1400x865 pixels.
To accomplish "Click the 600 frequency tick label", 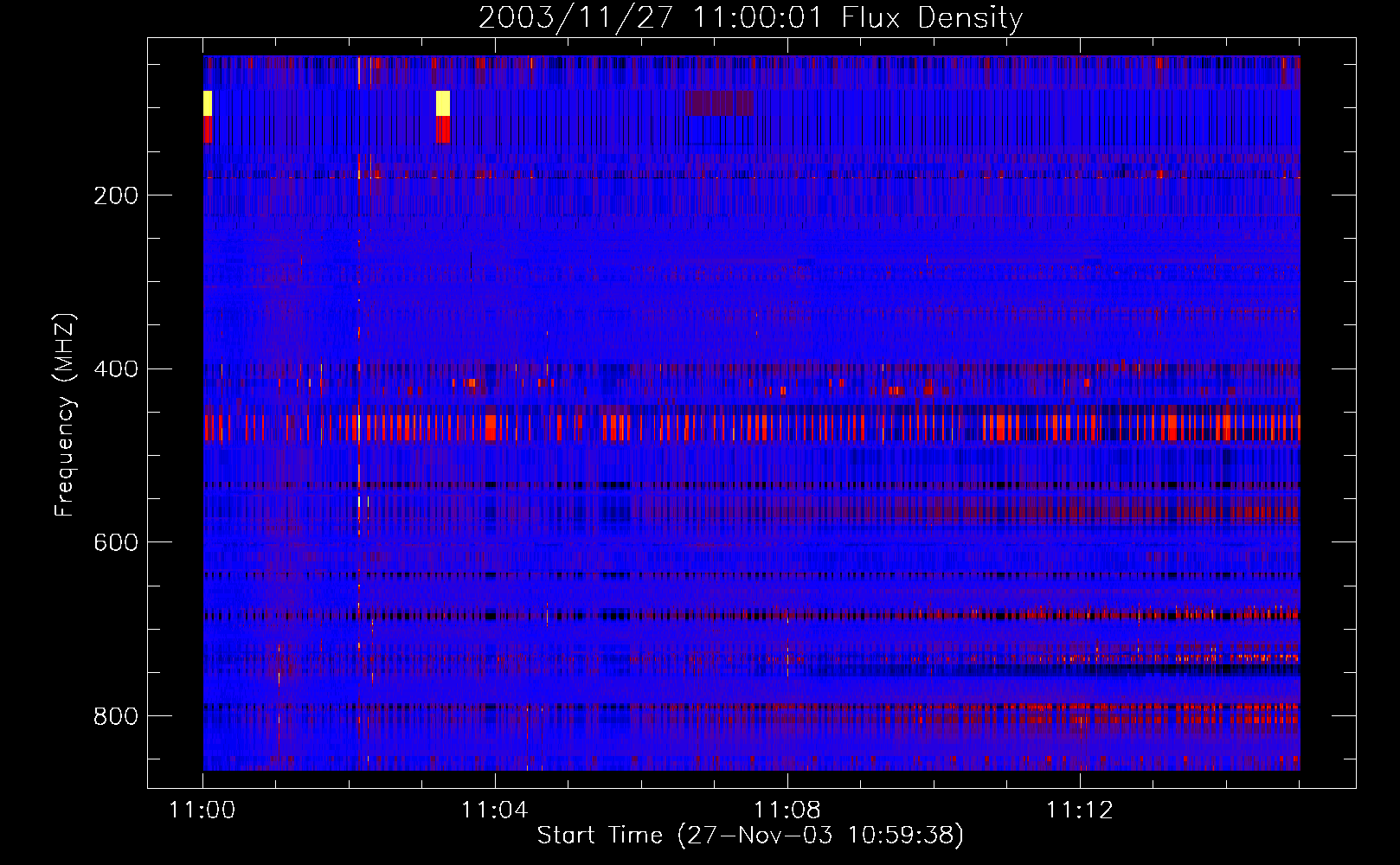I will pyautogui.click(x=116, y=542).
